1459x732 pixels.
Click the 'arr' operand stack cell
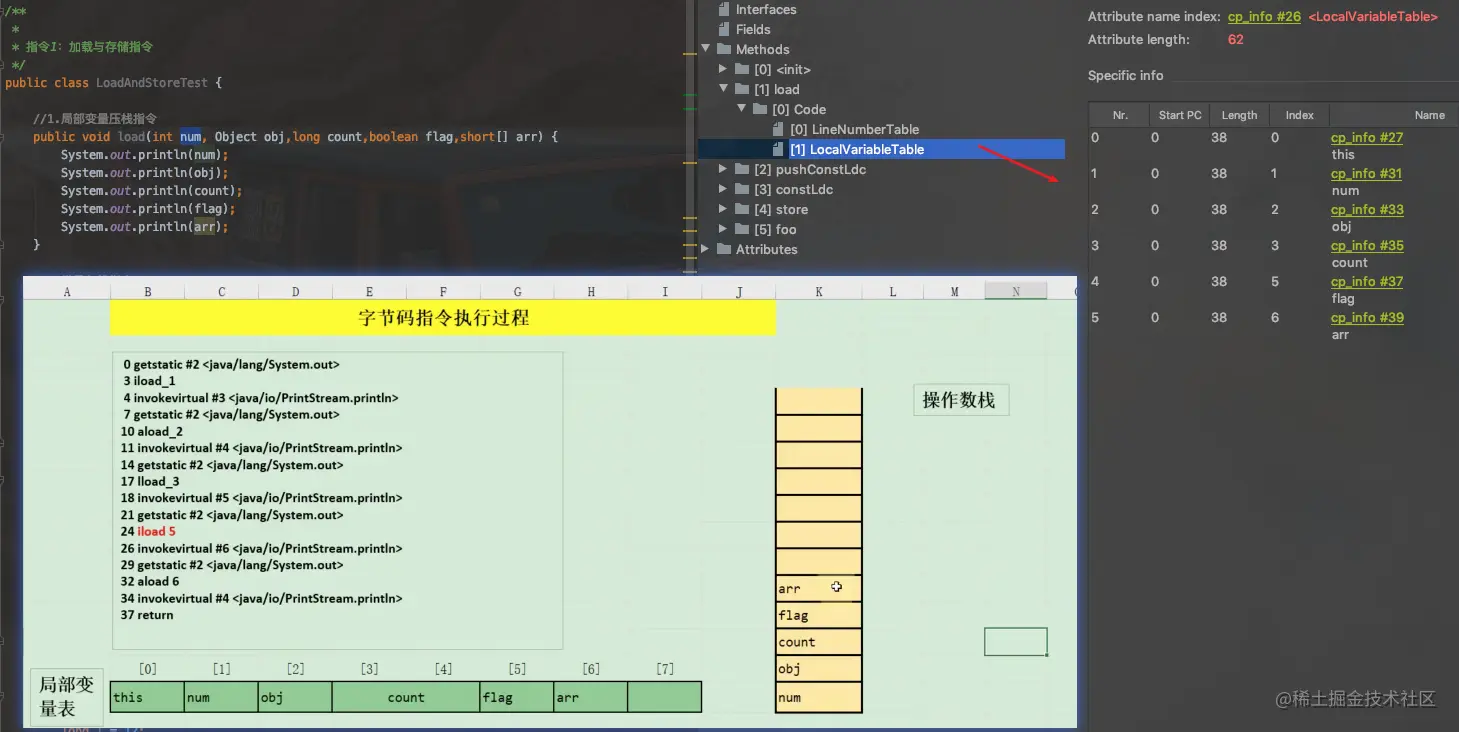point(819,588)
